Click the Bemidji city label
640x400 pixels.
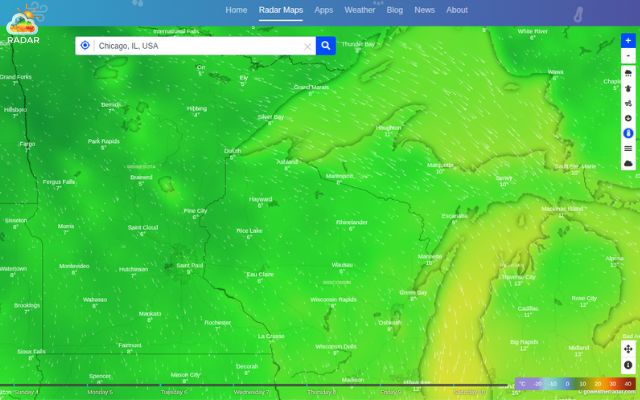111,105
